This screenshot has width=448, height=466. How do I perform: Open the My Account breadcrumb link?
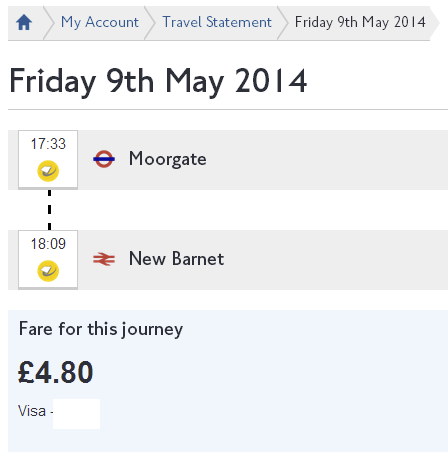click(x=100, y=23)
